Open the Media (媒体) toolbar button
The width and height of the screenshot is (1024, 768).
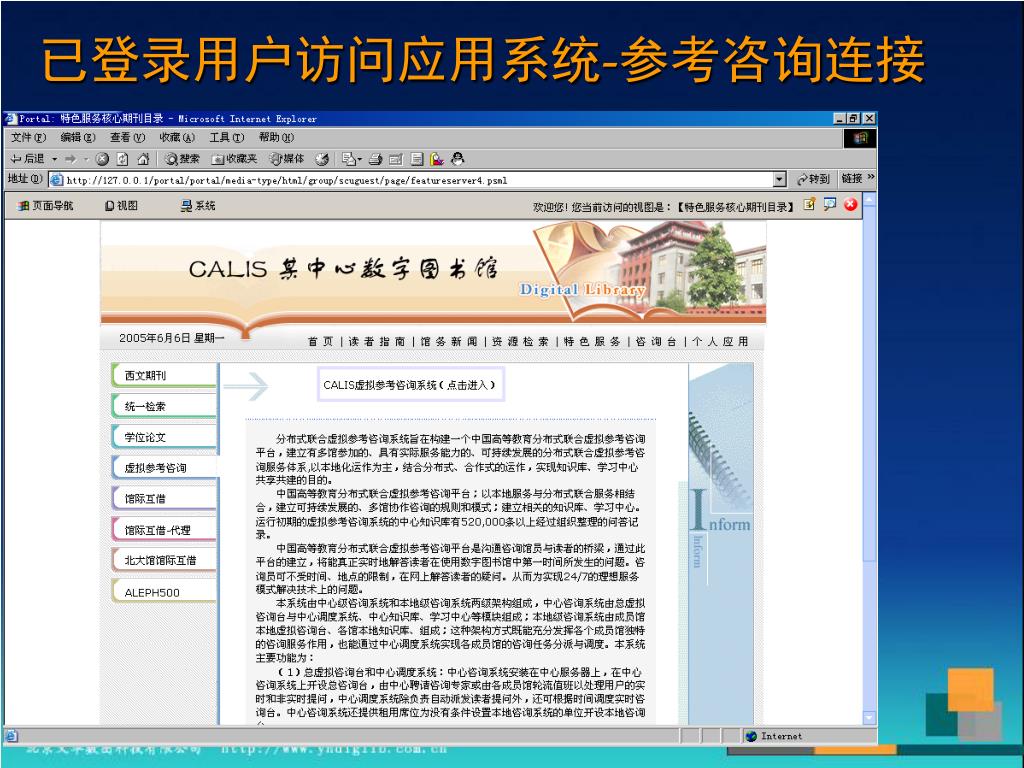(287, 159)
